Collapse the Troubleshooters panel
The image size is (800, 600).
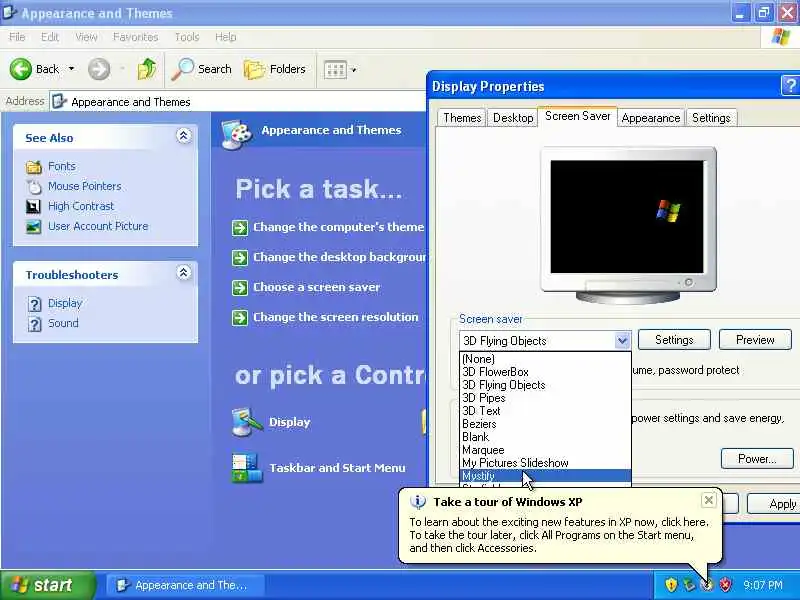click(x=184, y=272)
